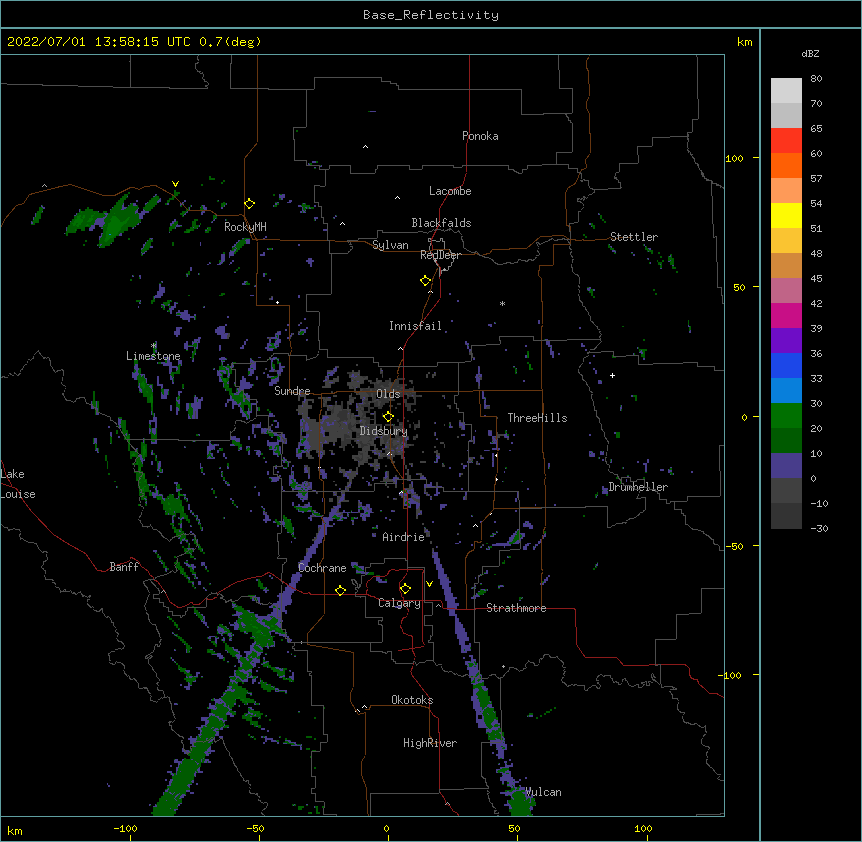Viewport: 862px width, 842px height.
Task: Click the Calgary city label
Action: point(400,603)
